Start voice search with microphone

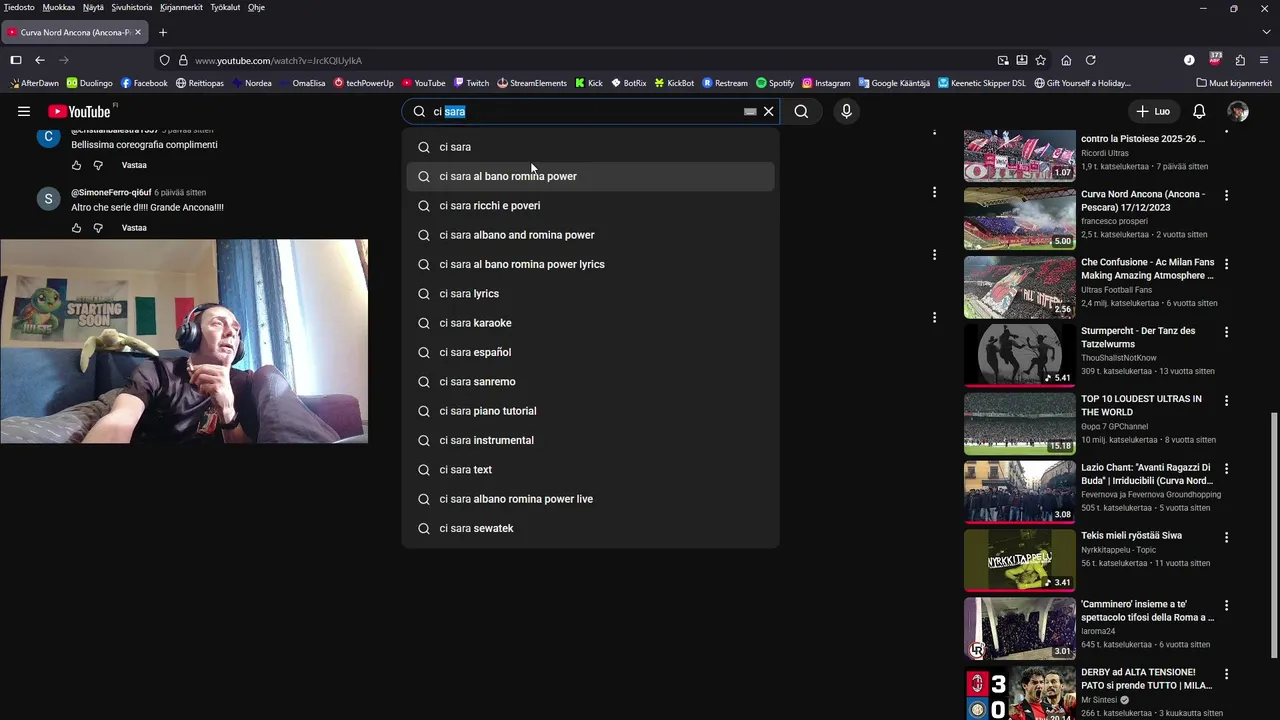846,112
